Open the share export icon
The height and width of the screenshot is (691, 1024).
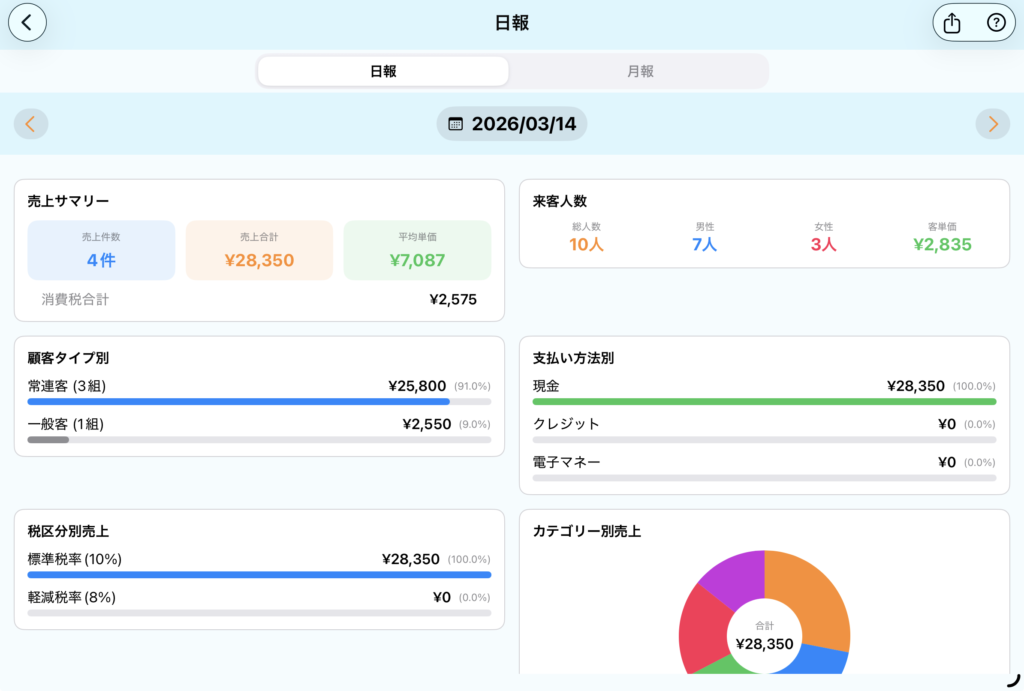[x=951, y=23]
